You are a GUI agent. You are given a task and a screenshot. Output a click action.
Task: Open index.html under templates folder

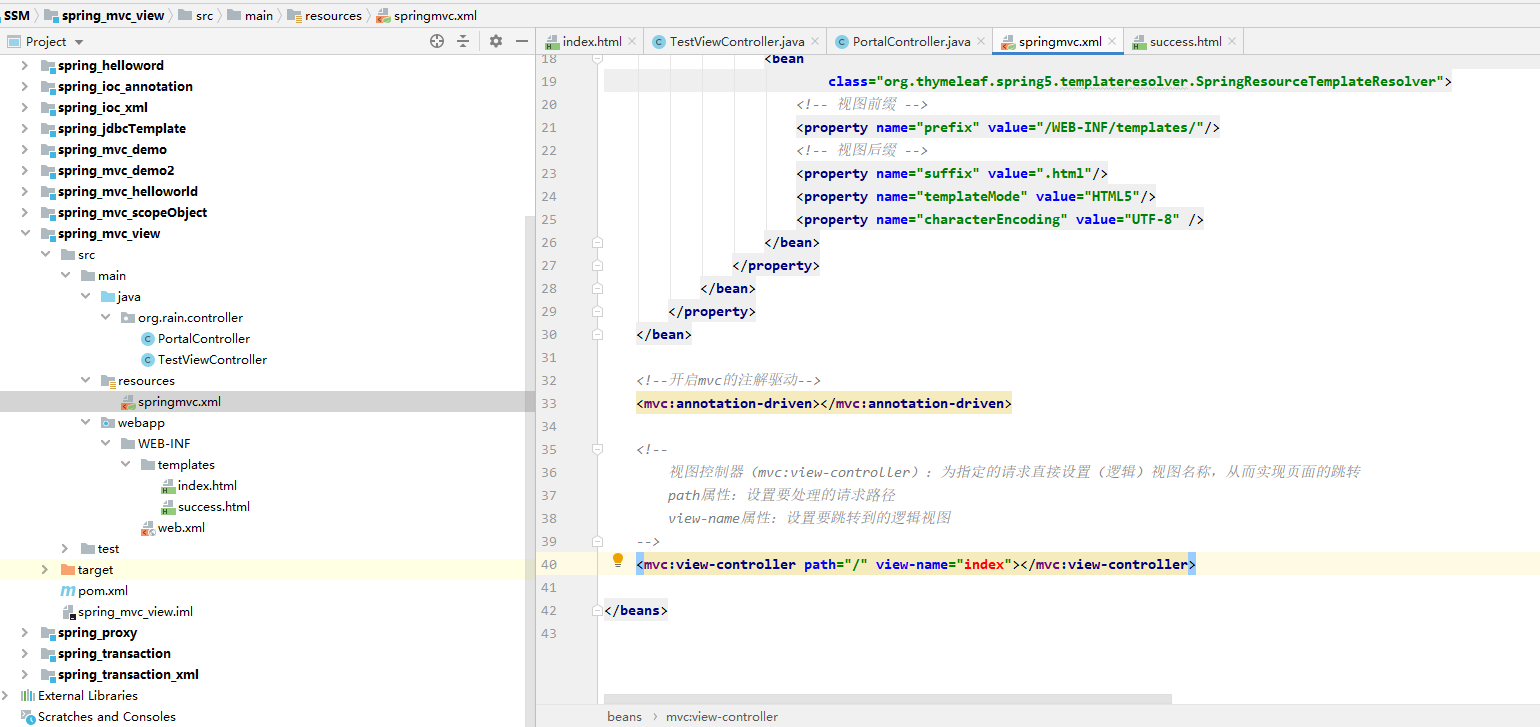[x=207, y=485]
